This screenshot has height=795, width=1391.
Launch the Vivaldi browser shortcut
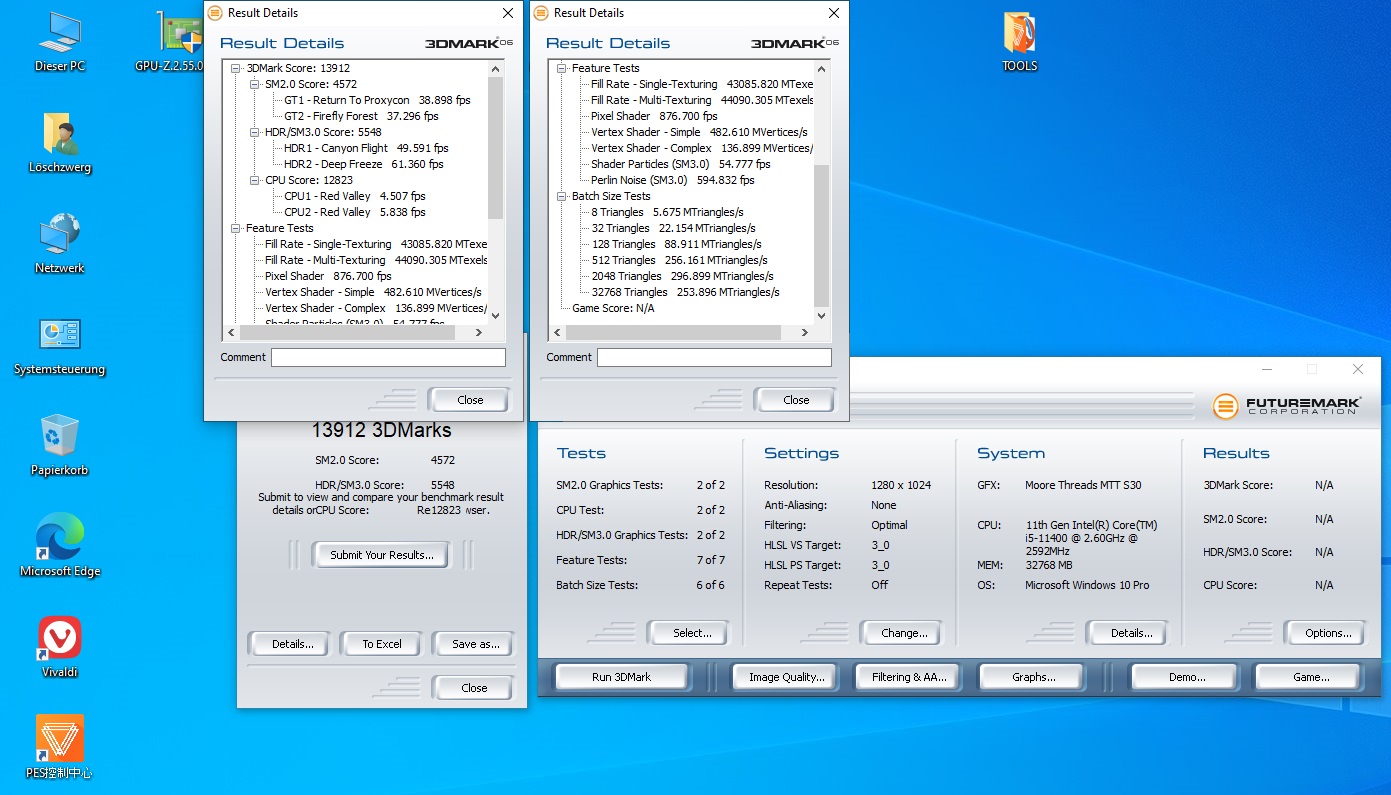[60, 648]
